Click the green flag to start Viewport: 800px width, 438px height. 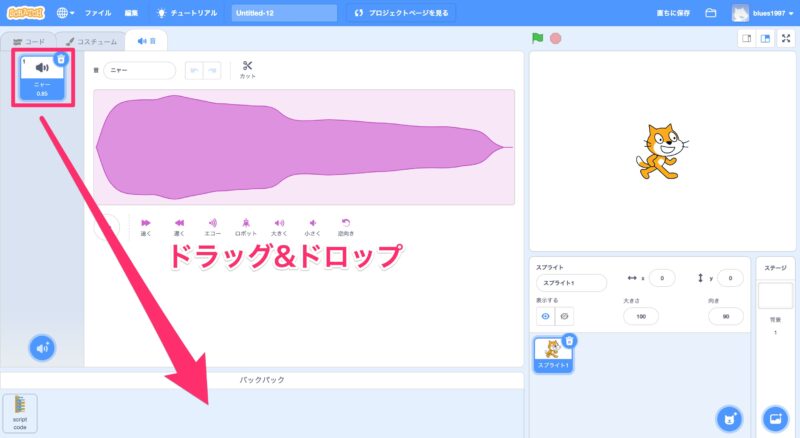point(537,38)
